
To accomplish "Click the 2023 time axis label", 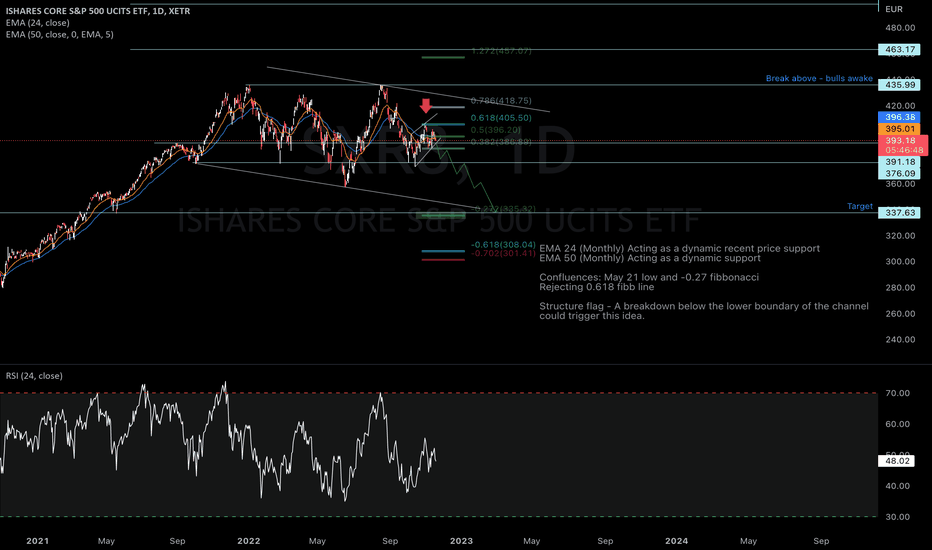I will (461, 540).
